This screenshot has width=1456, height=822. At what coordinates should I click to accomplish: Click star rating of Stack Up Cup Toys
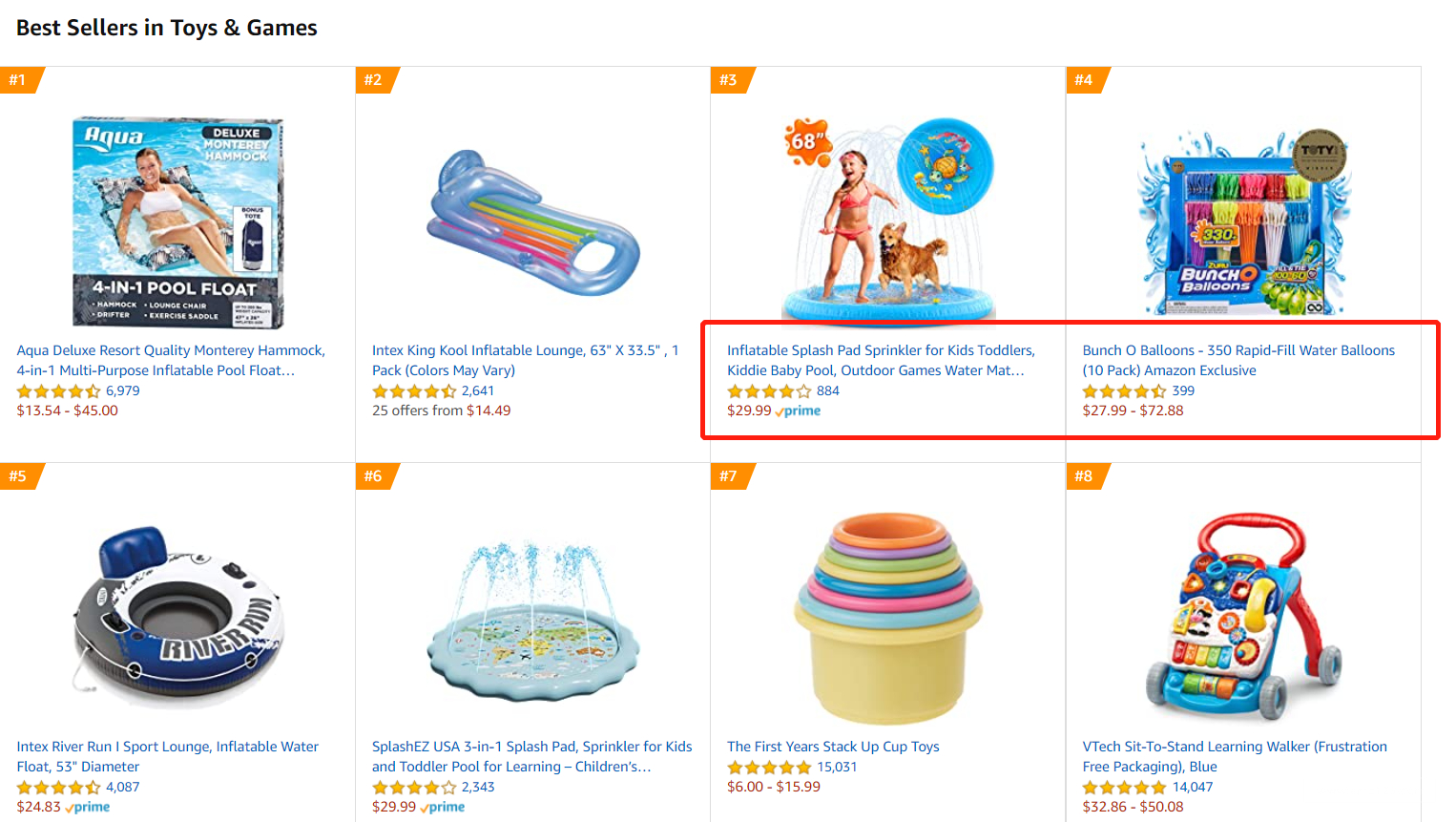tap(768, 768)
